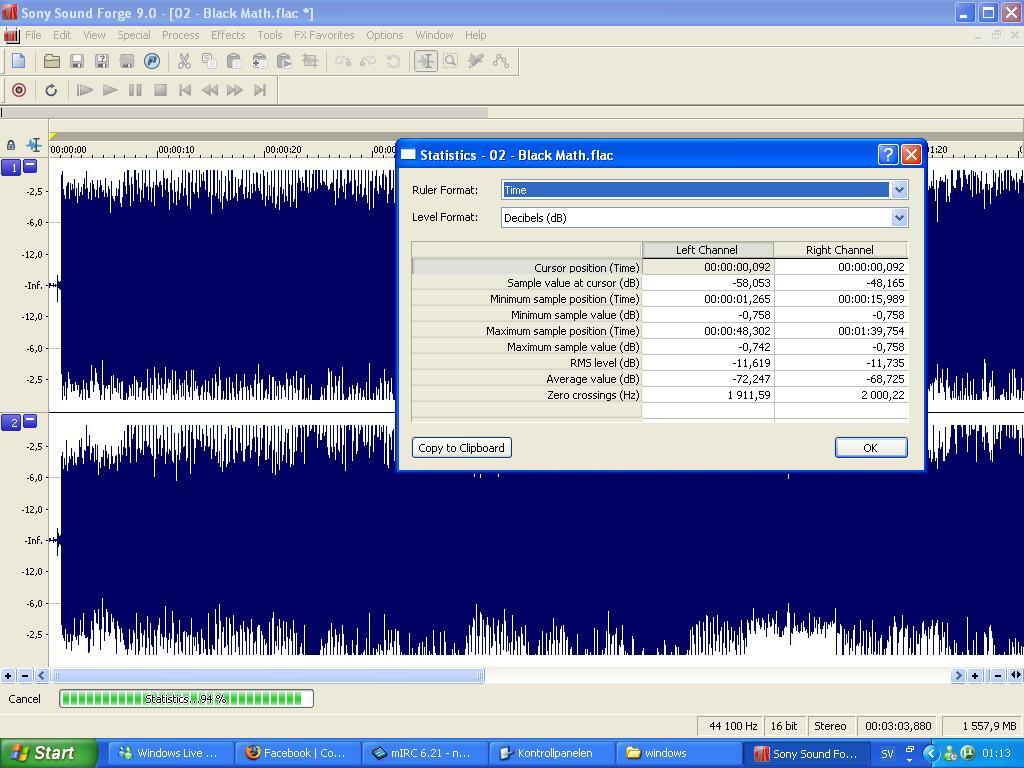Image resolution: width=1024 pixels, height=768 pixels.
Task: Click the horizontal waveform scrollbar thumb
Action: coord(268,676)
